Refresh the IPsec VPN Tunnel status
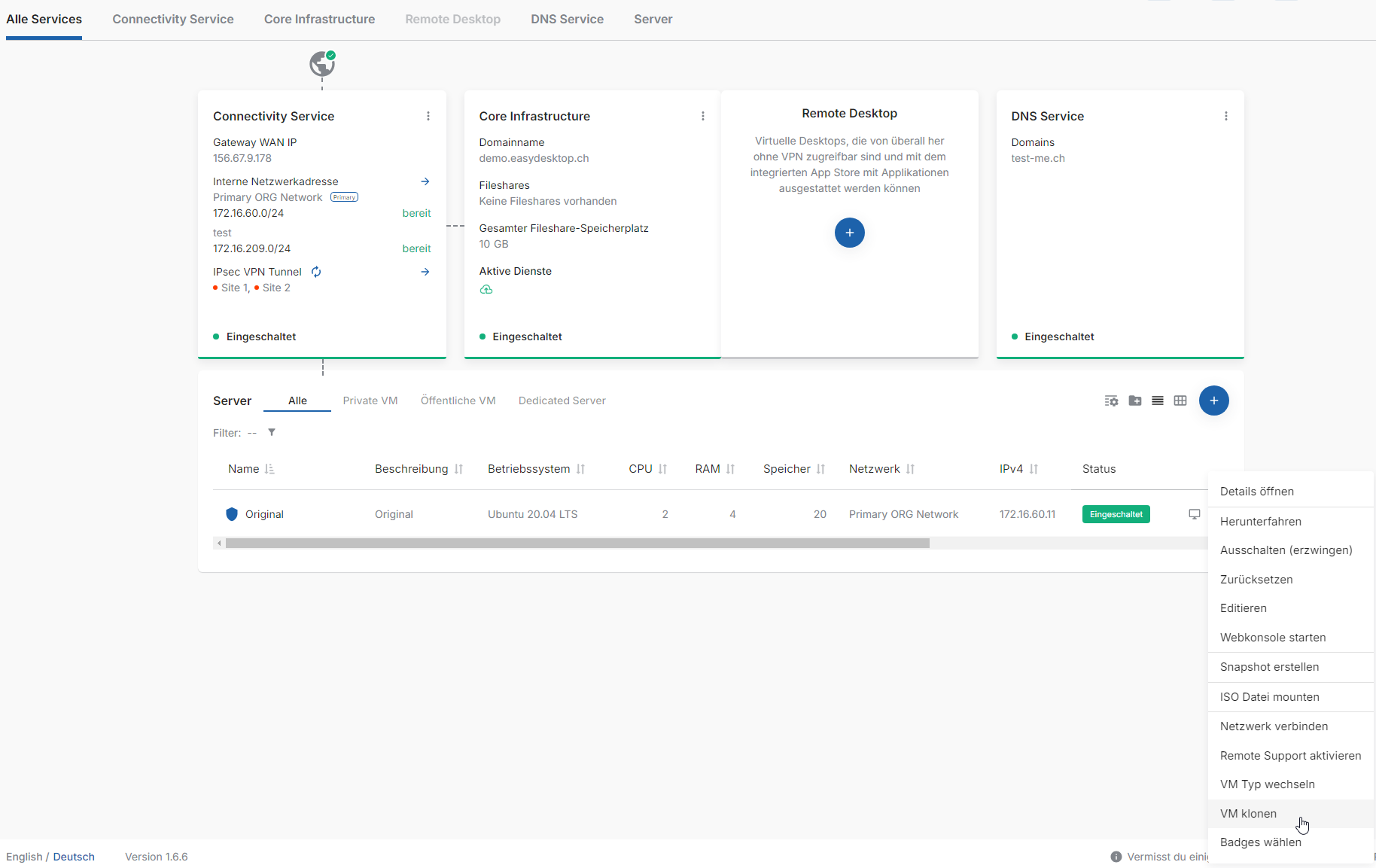Image resolution: width=1376 pixels, height=868 pixels. (316, 272)
